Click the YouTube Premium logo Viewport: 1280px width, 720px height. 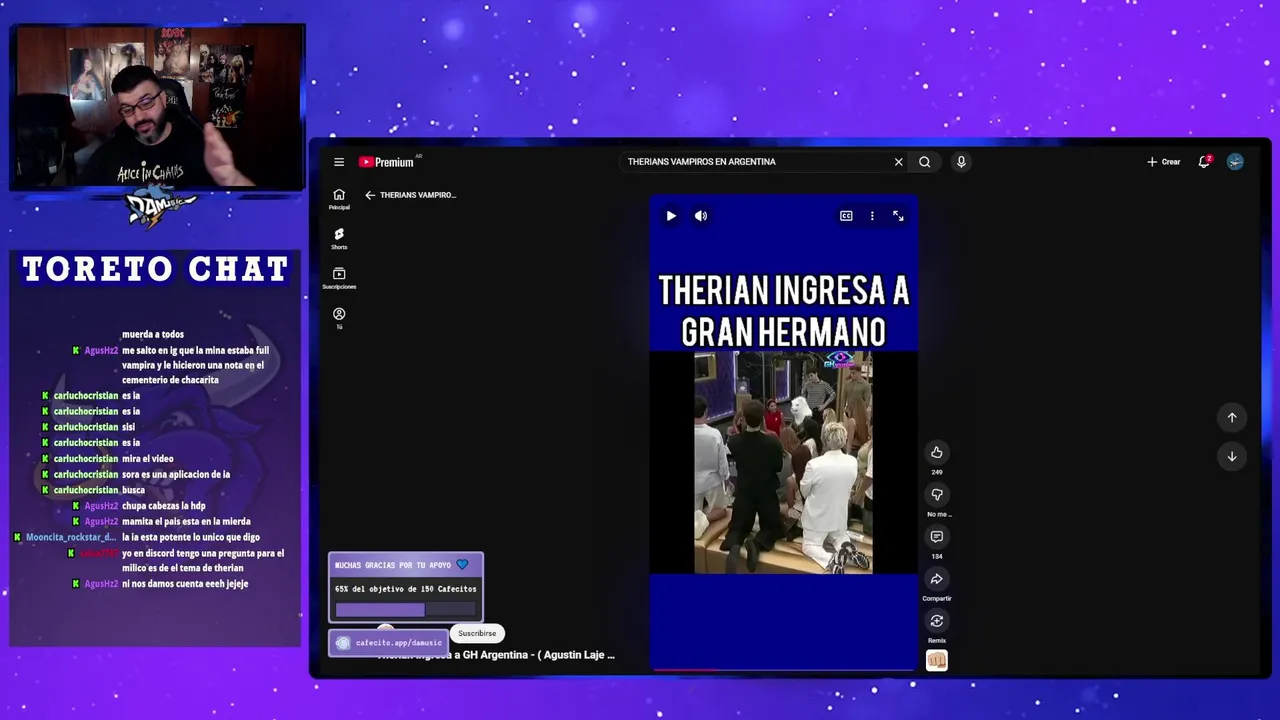coord(387,162)
